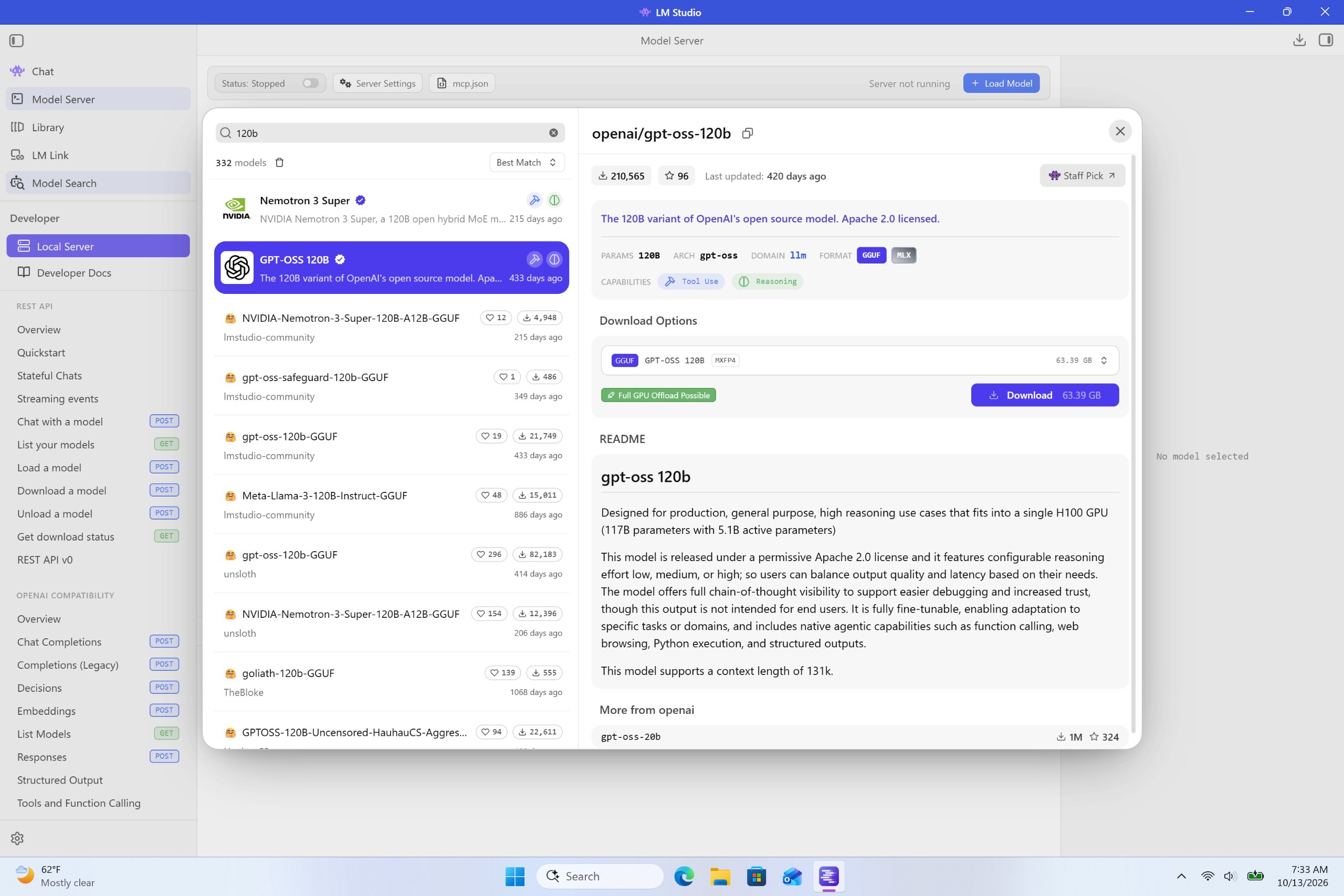Clear the 120b search query
This screenshot has width=1344, height=896.
tap(553, 133)
